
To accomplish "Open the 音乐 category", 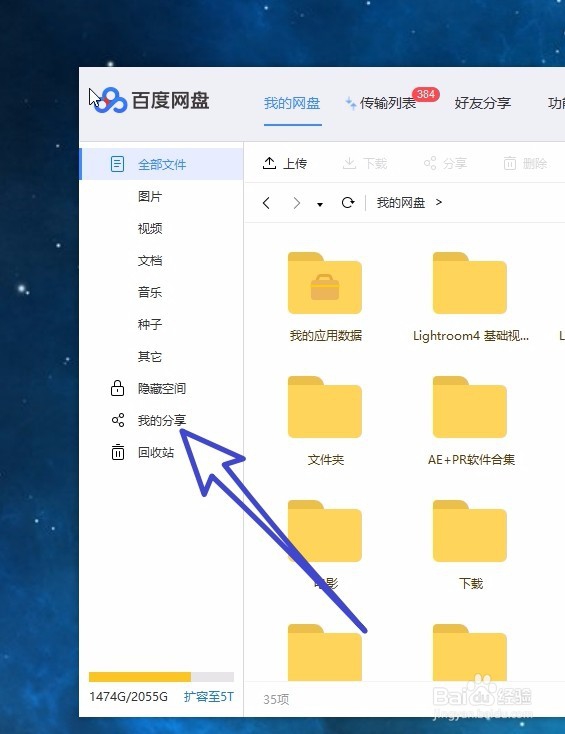I will (x=150, y=293).
